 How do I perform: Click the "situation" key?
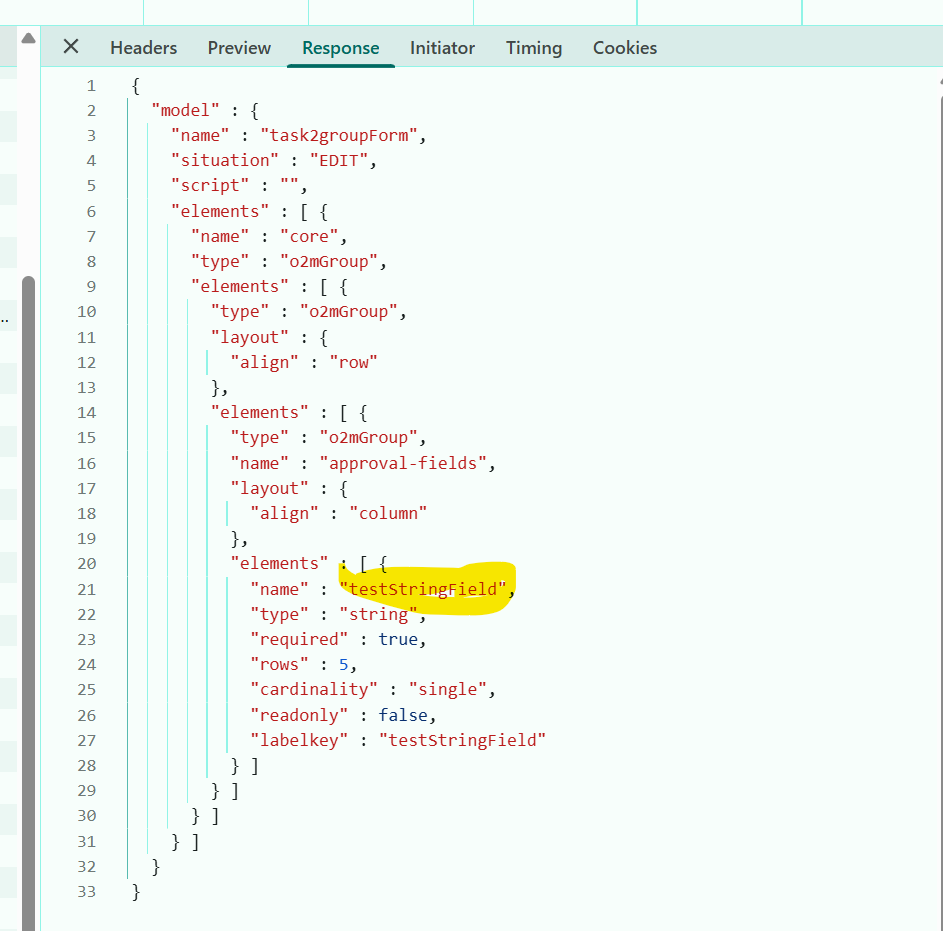point(225,161)
